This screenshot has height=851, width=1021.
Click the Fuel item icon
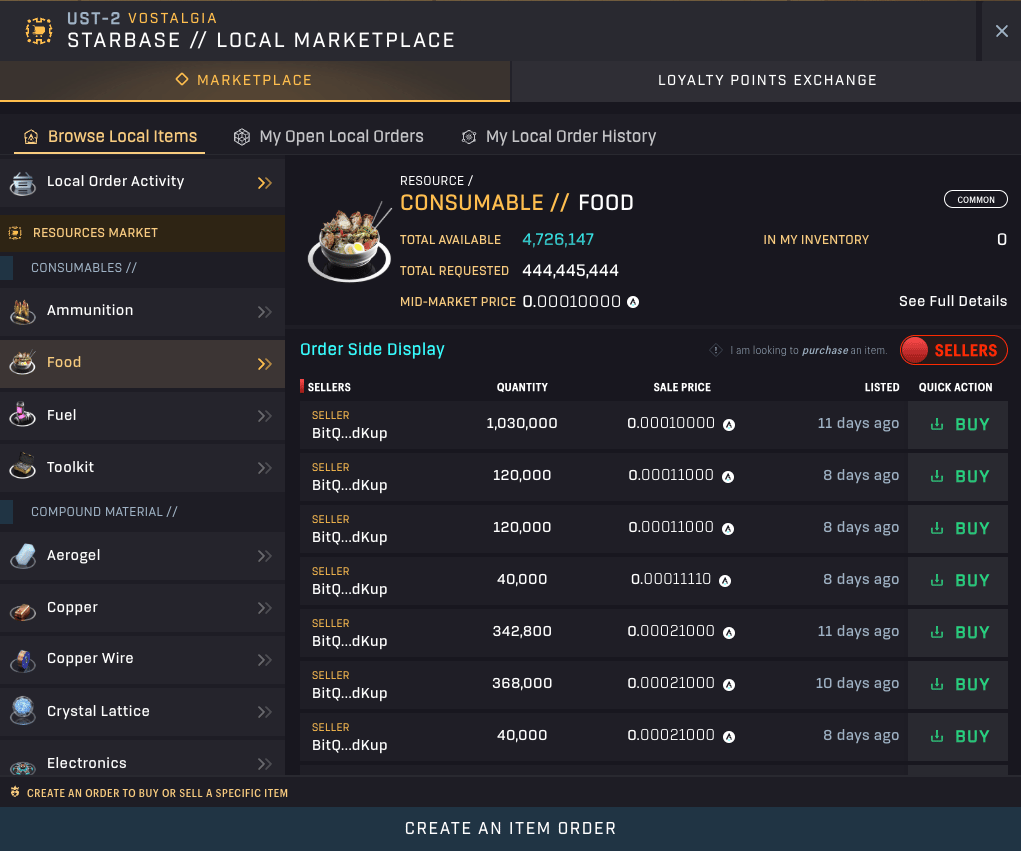(23, 415)
